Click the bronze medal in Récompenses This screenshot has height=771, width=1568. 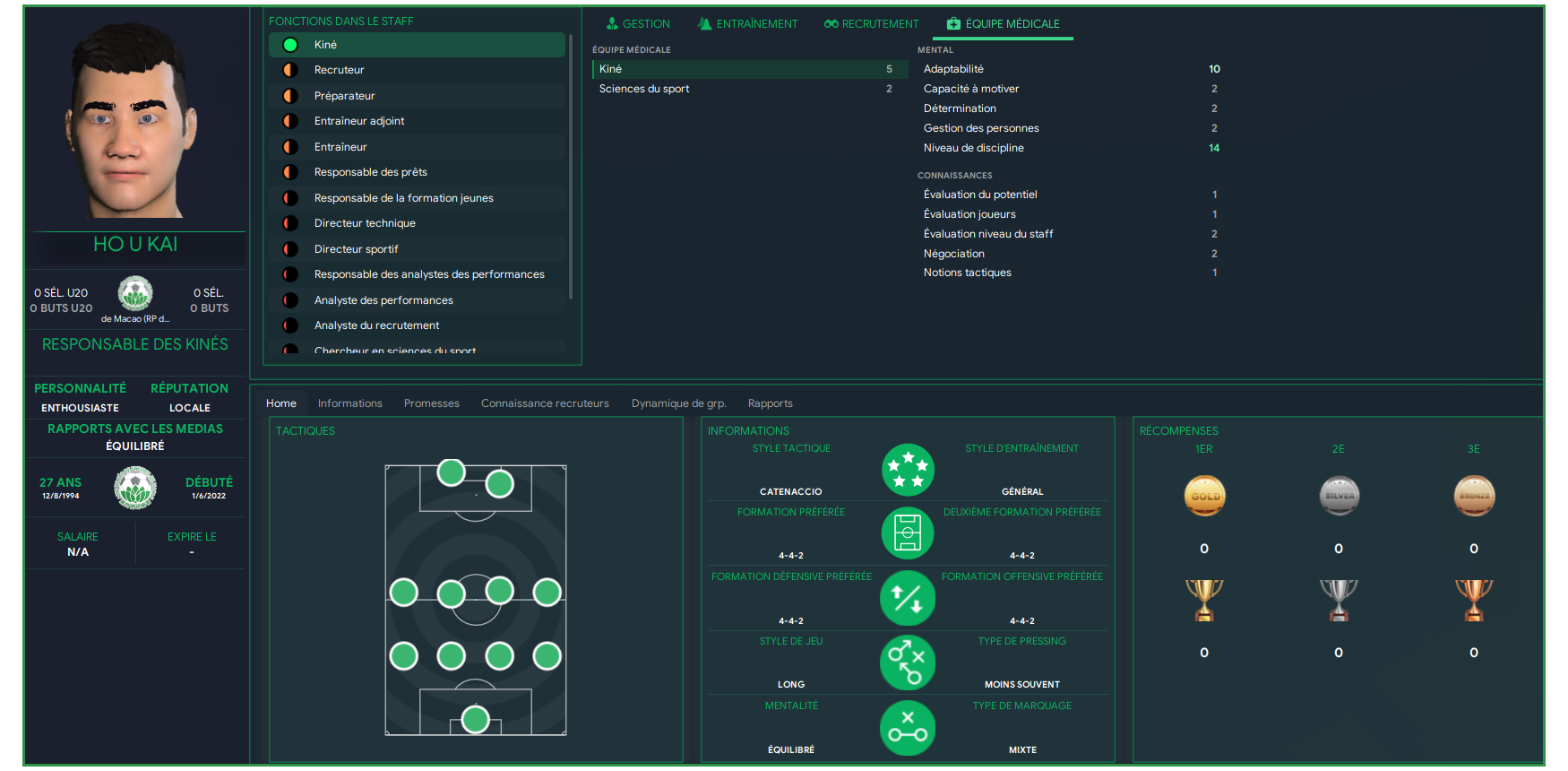click(1474, 496)
